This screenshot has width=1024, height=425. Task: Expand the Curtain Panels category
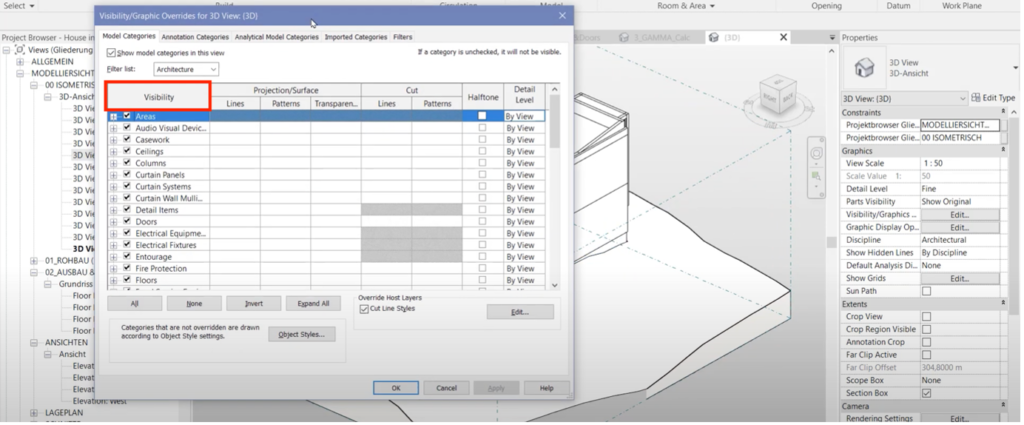coord(114,175)
